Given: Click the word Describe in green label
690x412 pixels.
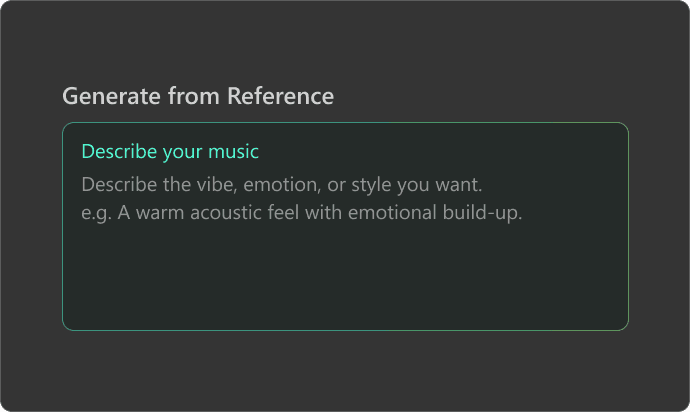Looking at the screenshot, I should [x=119, y=151].
